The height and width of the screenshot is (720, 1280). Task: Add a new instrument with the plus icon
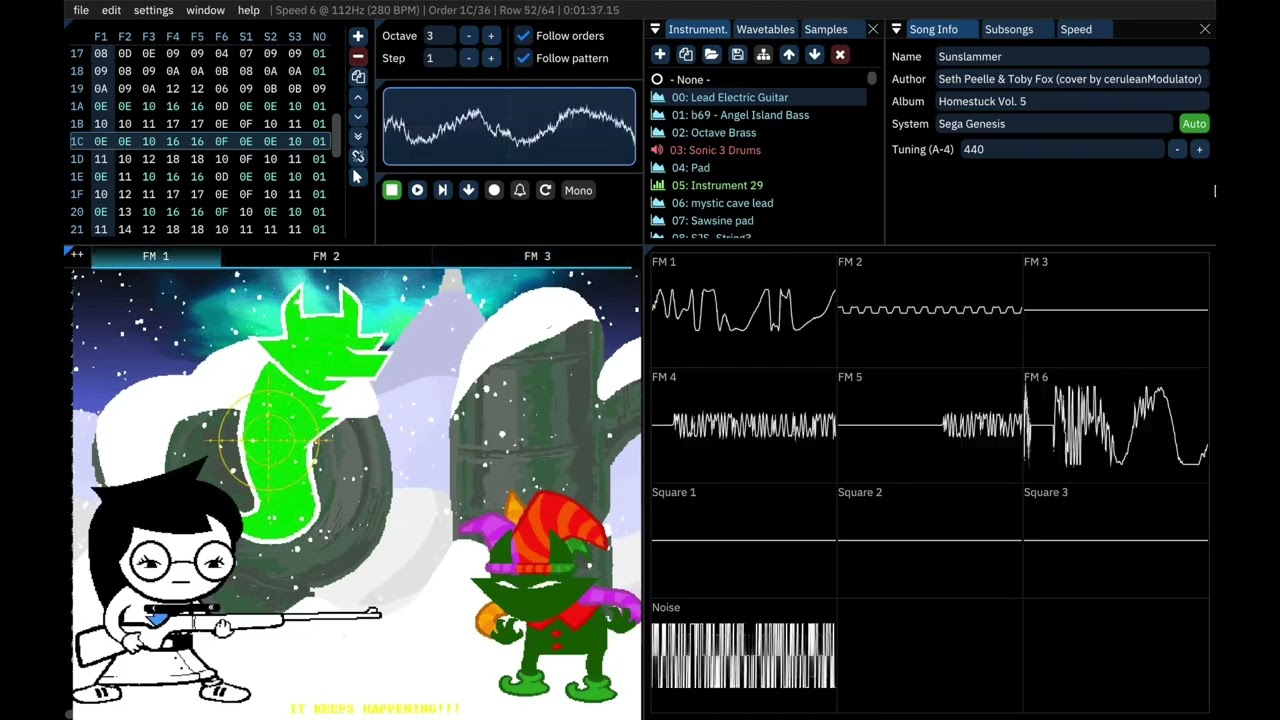point(660,55)
